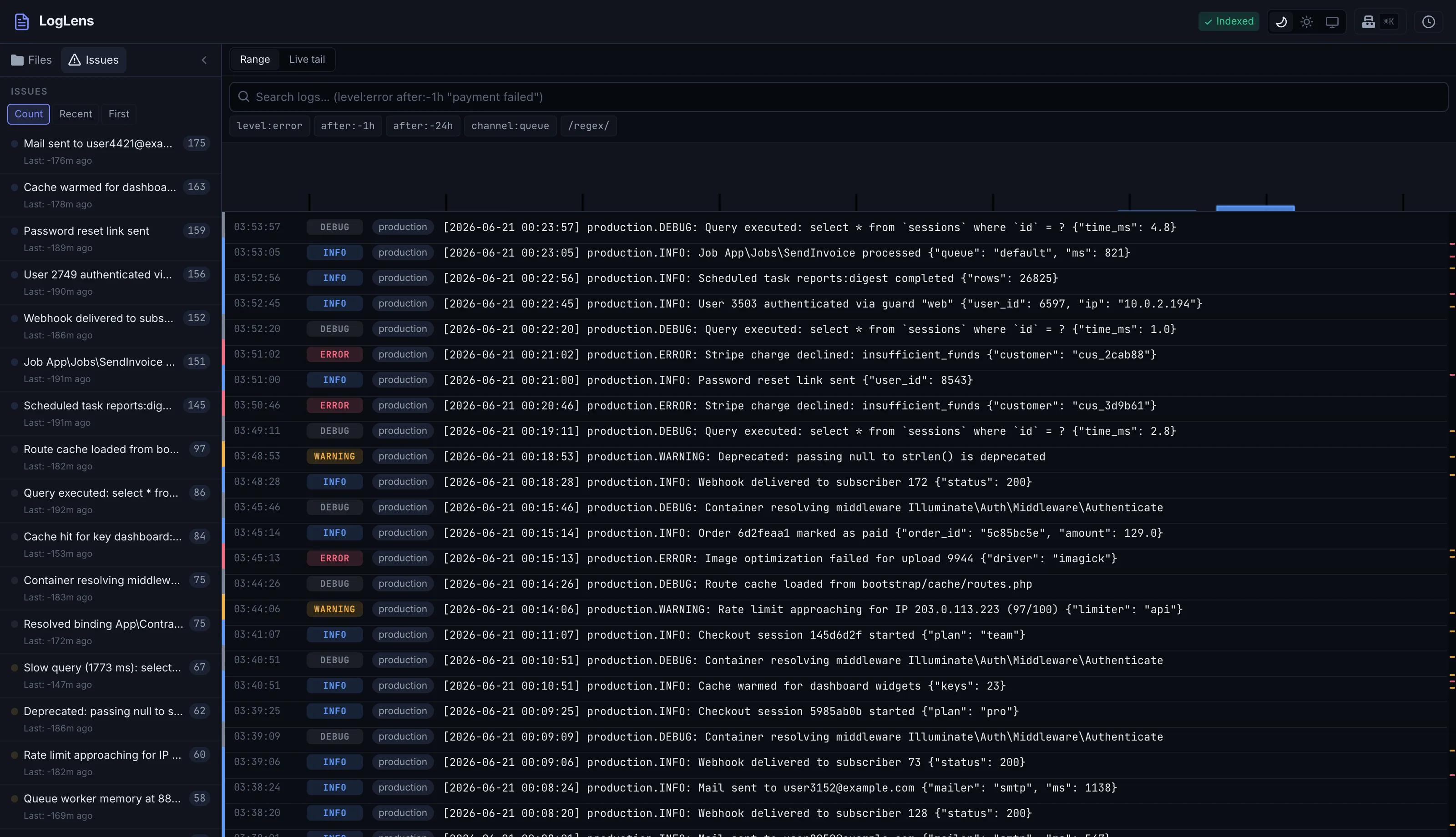Open the Issues tab
Image resolution: width=1456 pixels, height=837 pixels.
coord(94,60)
